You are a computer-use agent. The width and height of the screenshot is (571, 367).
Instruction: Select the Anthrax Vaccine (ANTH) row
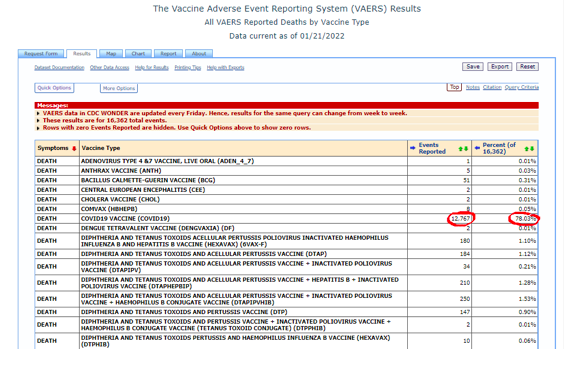(x=286, y=171)
